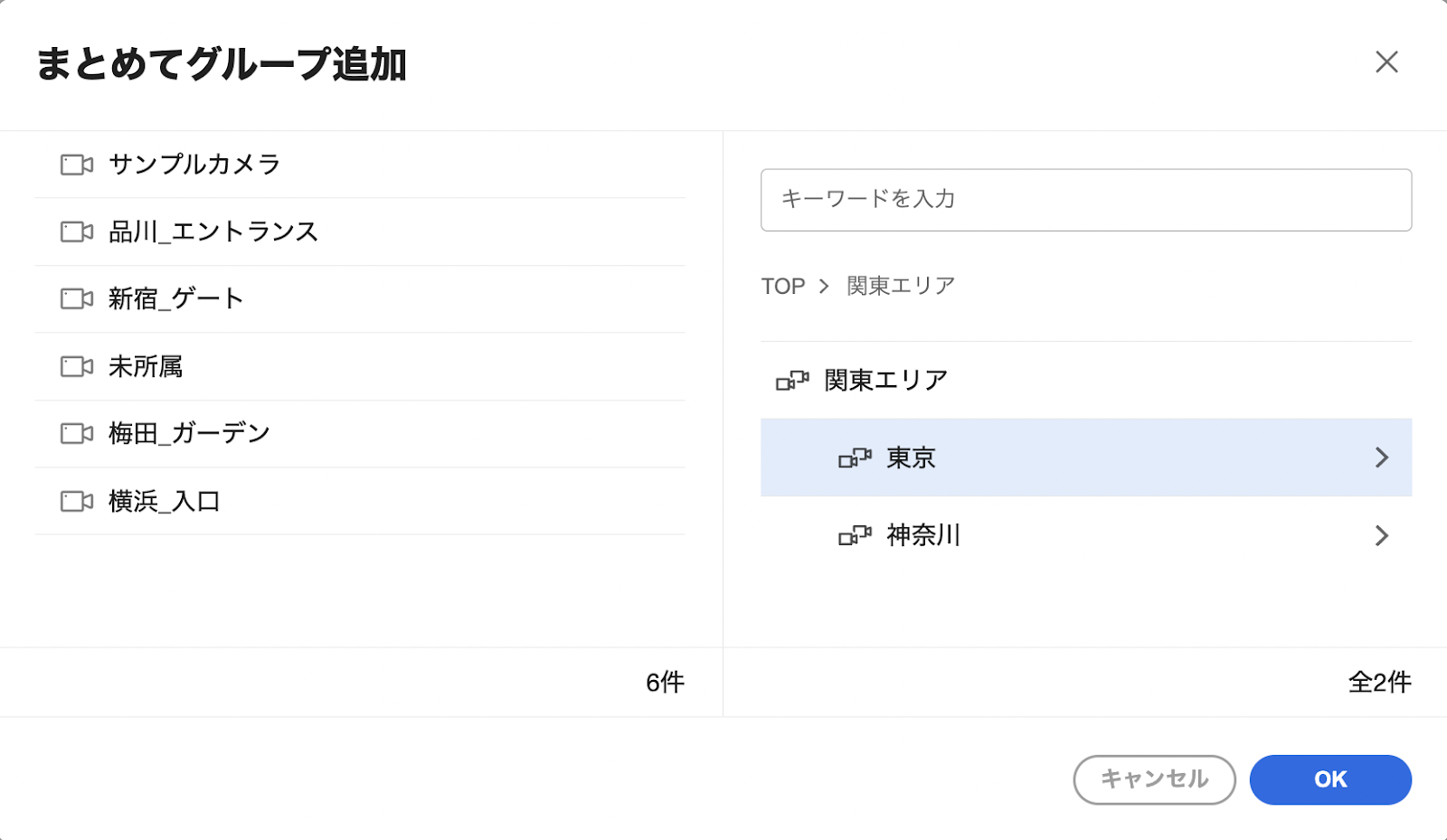
Task: Close the まとめてグループ追加 dialog
Action: pyautogui.click(x=1386, y=61)
